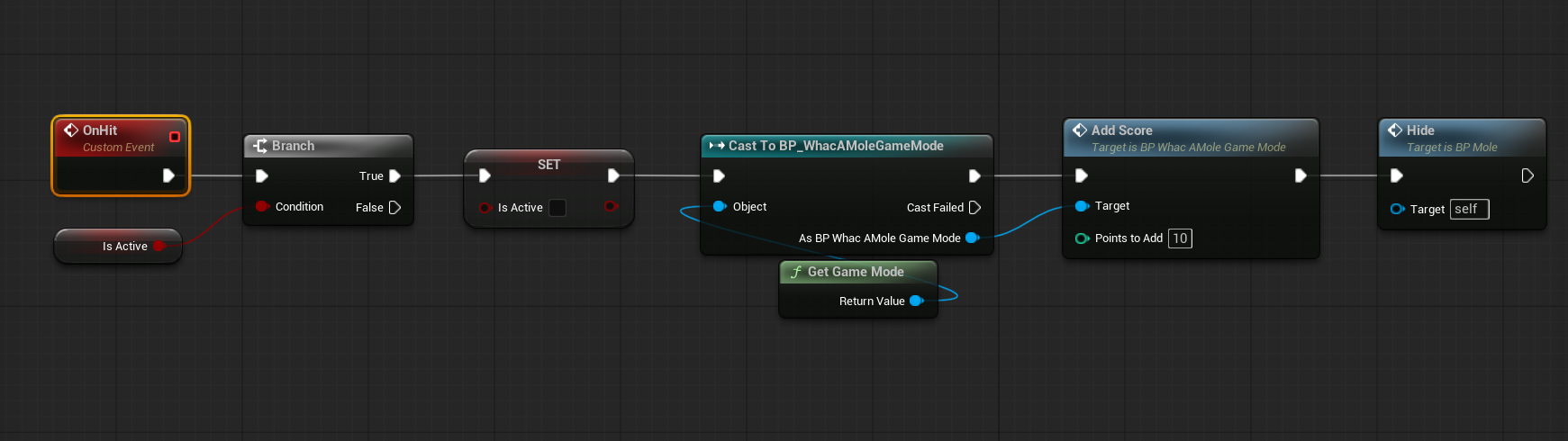Image resolution: width=1568 pixels, height=441 pixels.
Task: Select the OnHit Custom Event node title
Action: tap(99, 130)
